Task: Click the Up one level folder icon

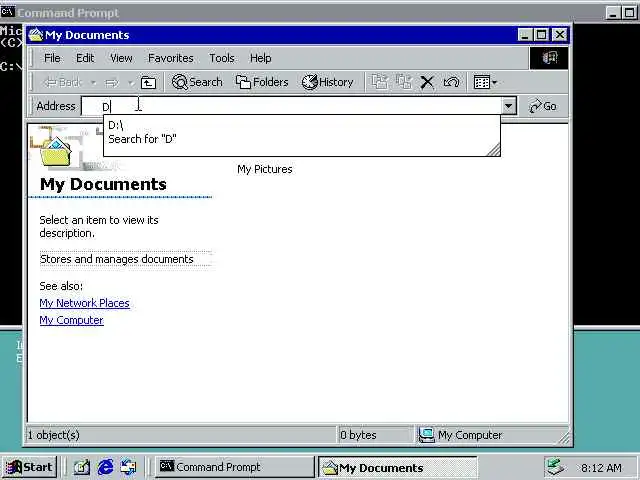Action: tap(148, 82)
